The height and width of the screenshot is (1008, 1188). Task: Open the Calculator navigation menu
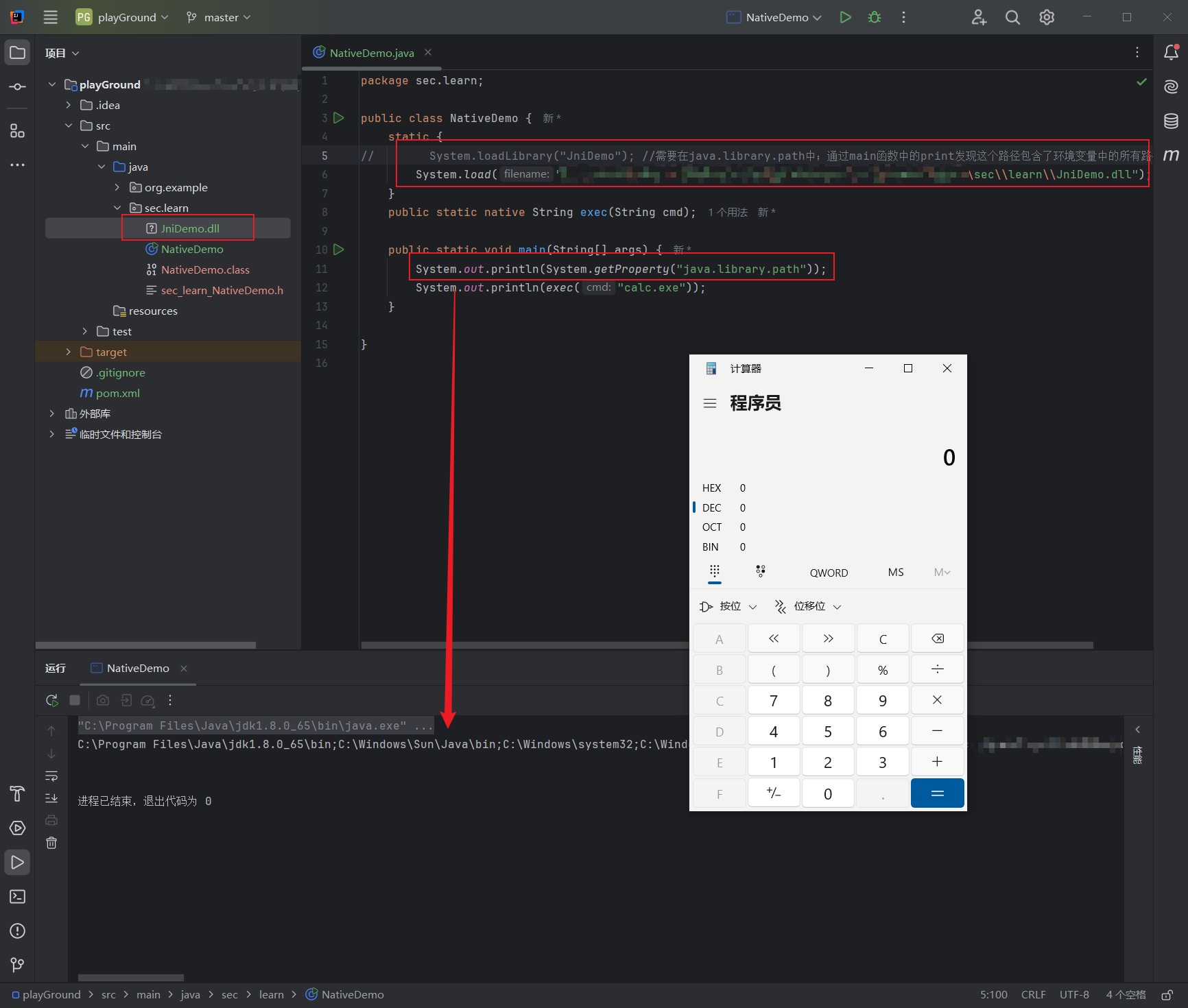pyautogui.click(x=710, y=403)
